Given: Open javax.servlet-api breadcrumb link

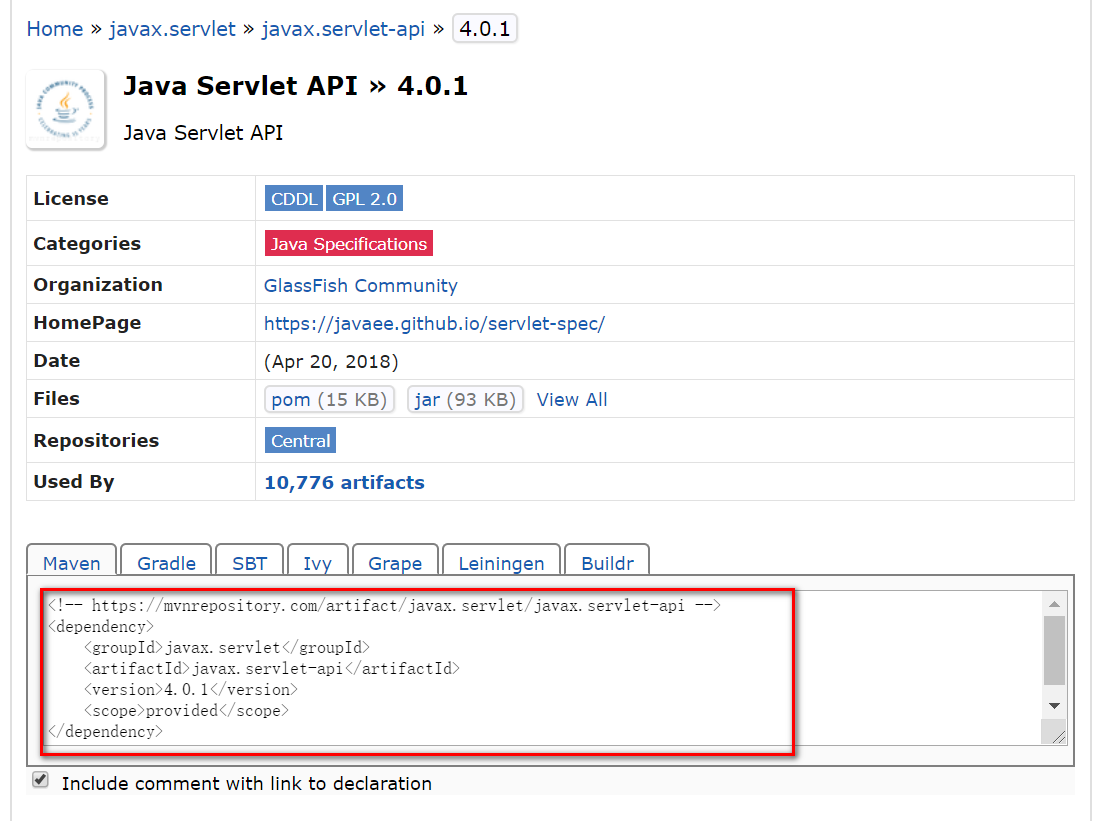Looking at the screenshot, I should point(343,29).
